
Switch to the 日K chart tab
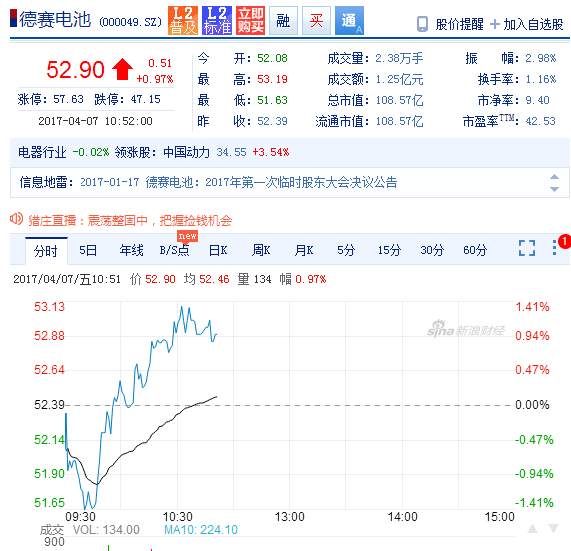point(218,251)
